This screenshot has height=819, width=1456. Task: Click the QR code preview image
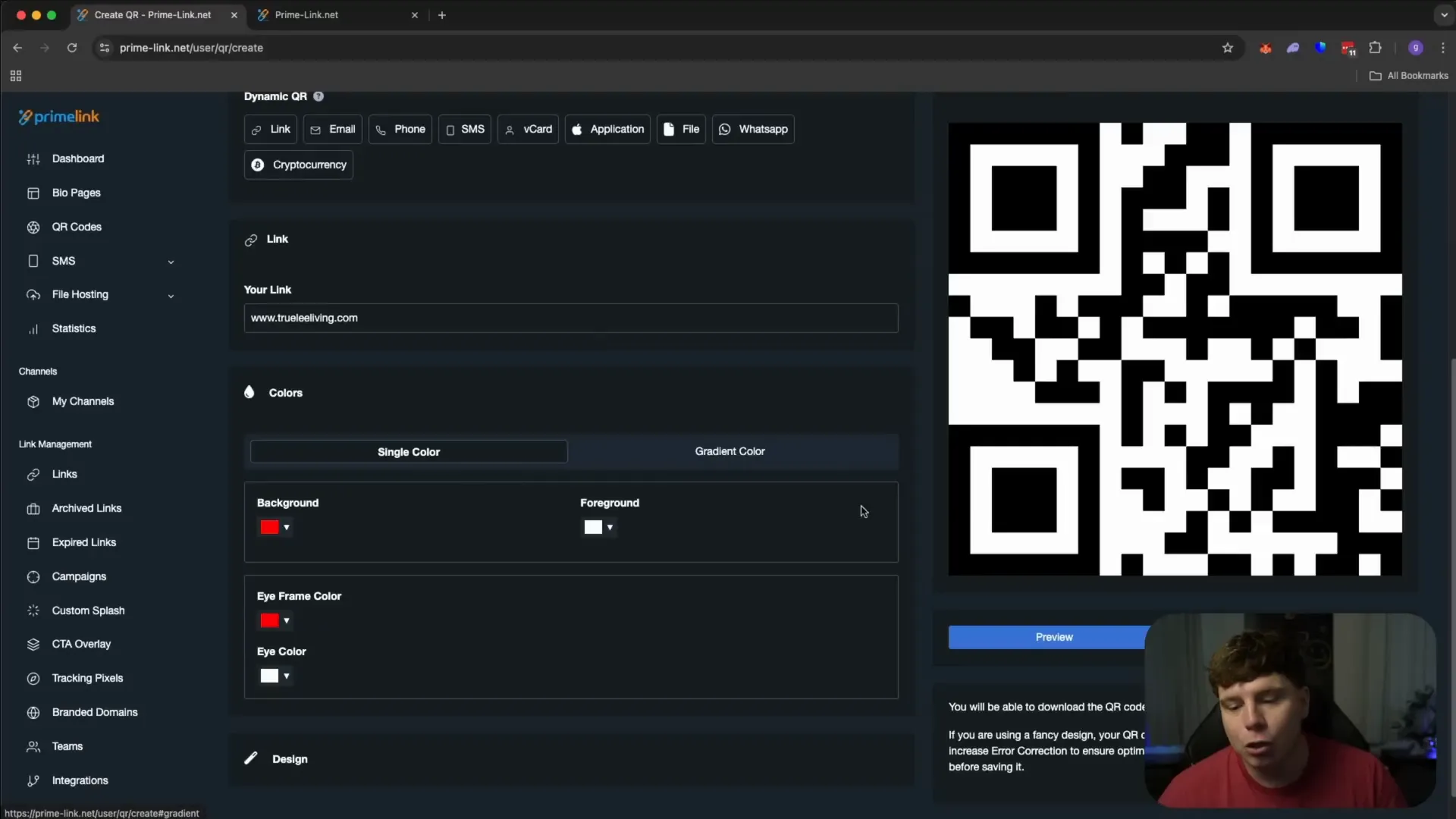[1175, 350]
